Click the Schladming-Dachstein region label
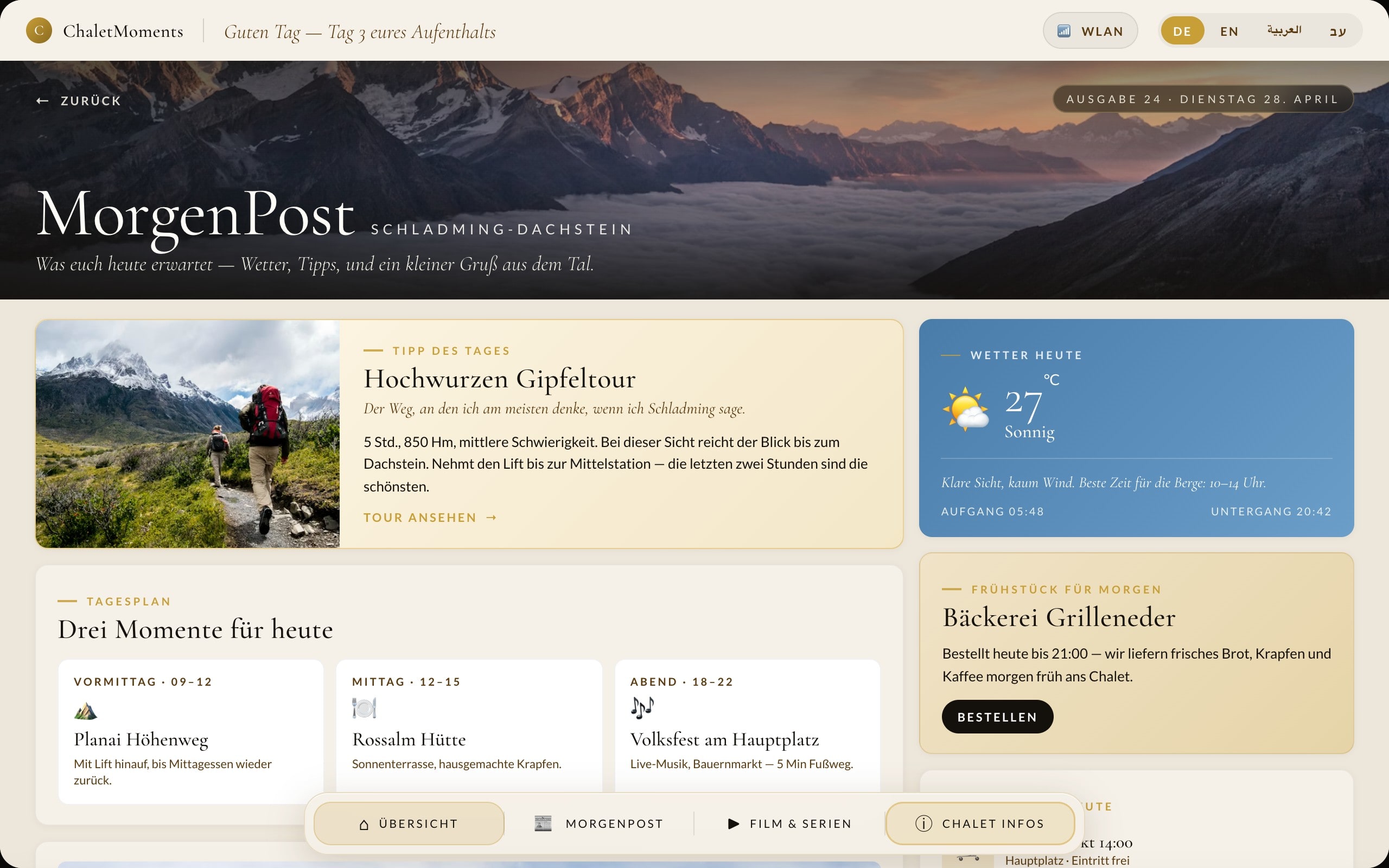1389x868 pixels. tap(502, 229)
